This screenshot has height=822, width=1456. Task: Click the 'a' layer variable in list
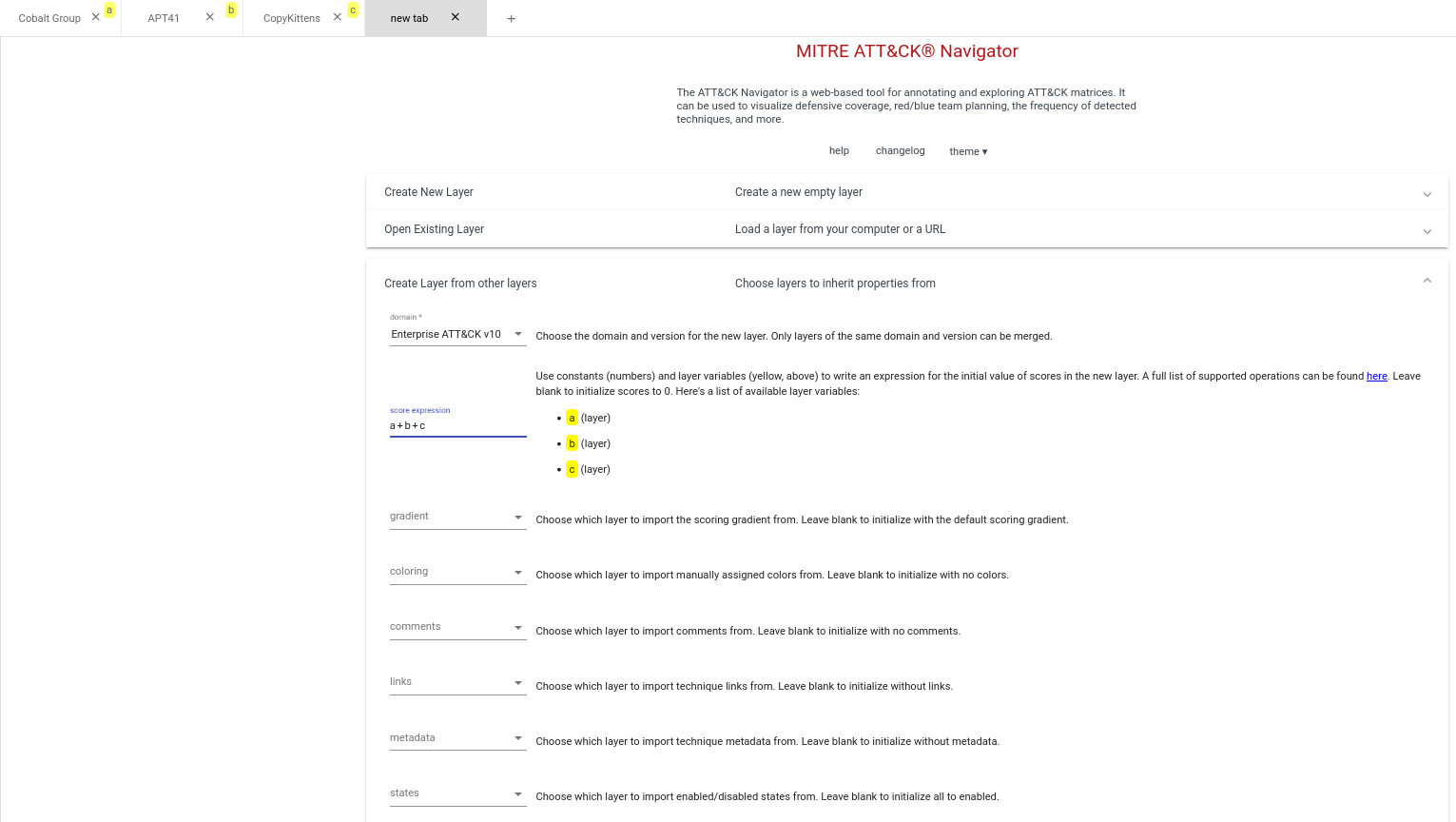tap(572, 418)
